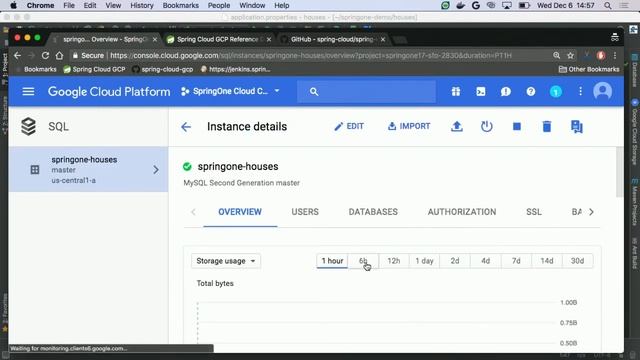640x360 pixels.
Task: Switch to the SSL tab
Action: [x=534, y=212]
